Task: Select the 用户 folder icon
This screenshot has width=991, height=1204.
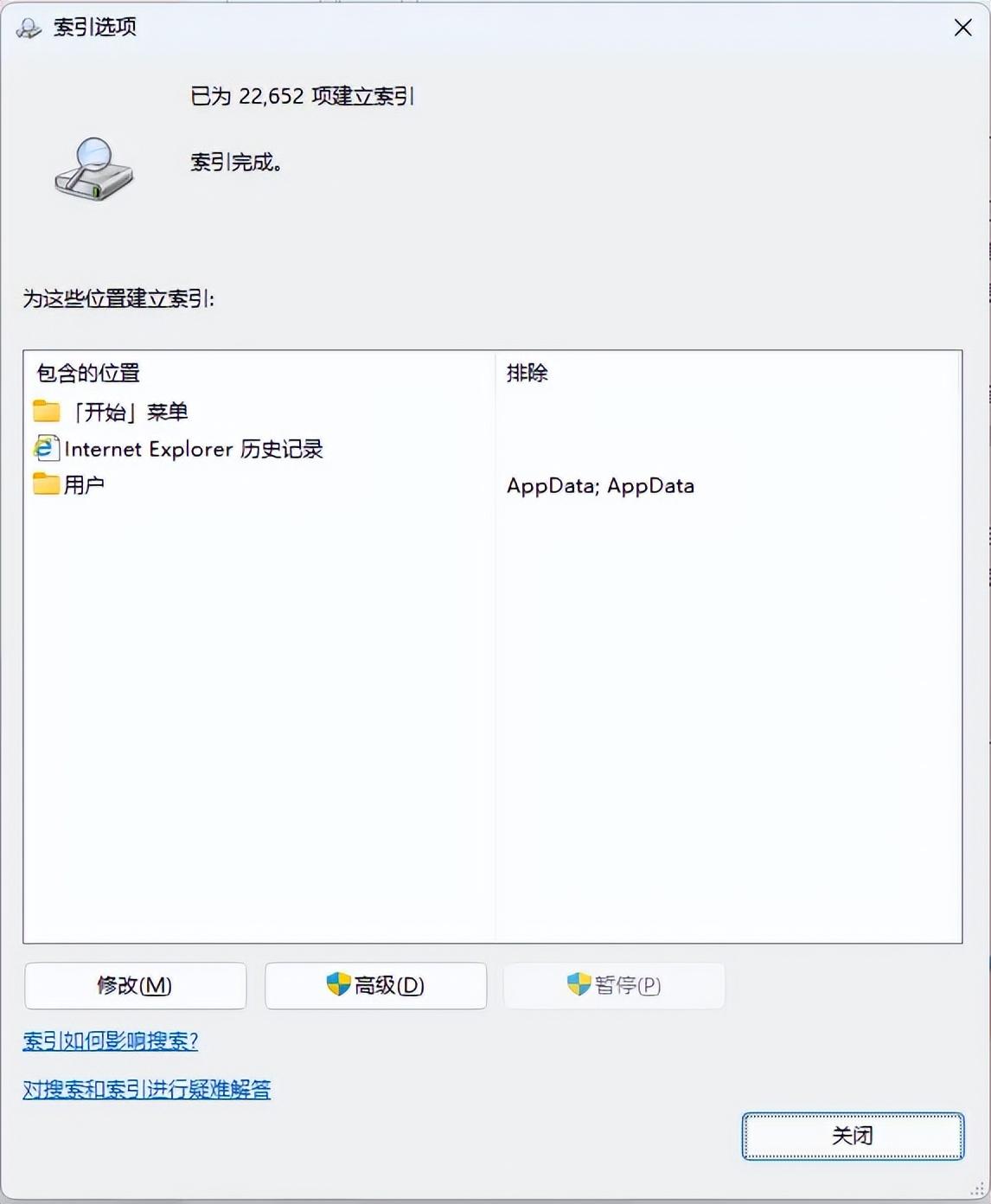Action: click(x=47, y=484)
